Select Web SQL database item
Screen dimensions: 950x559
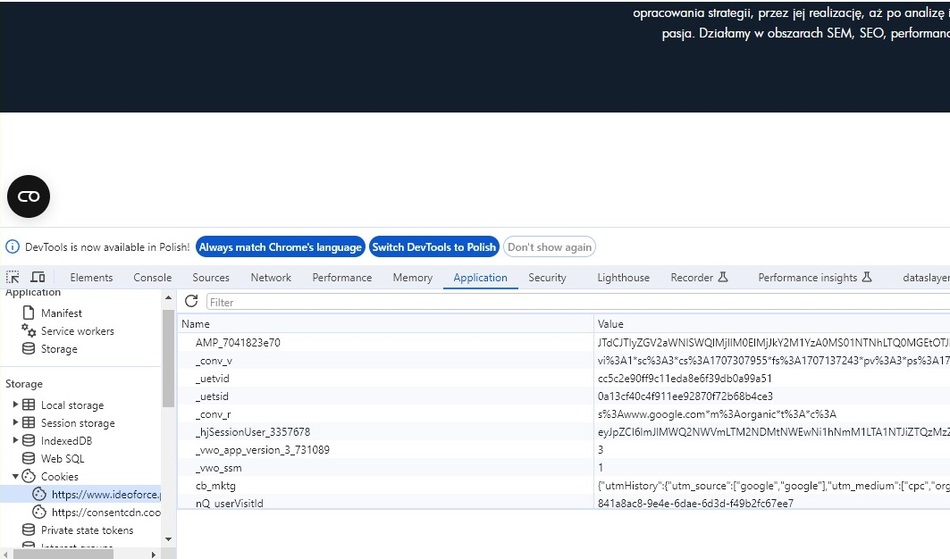[62, 459]
